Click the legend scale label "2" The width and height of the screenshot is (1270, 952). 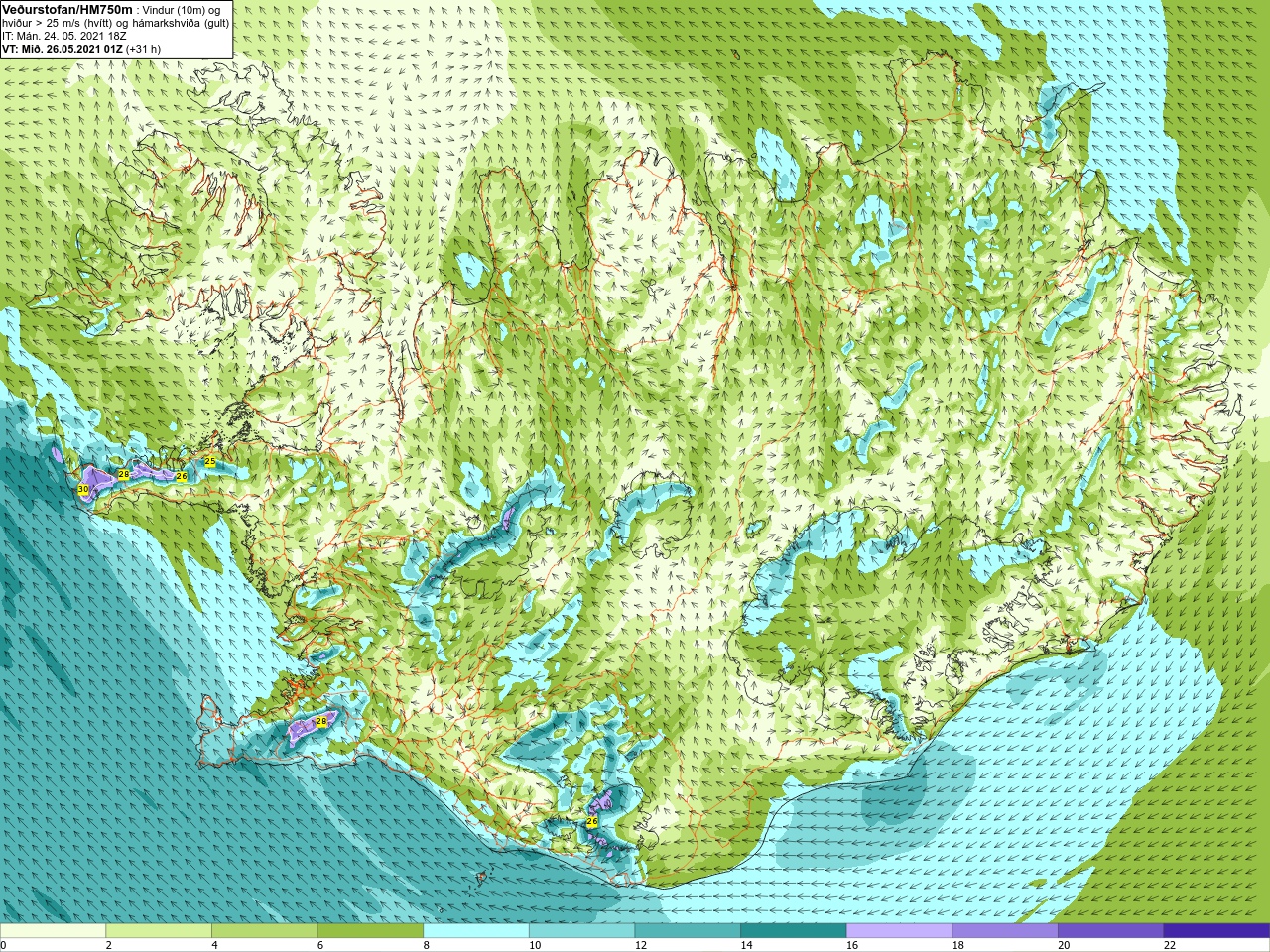108,945
